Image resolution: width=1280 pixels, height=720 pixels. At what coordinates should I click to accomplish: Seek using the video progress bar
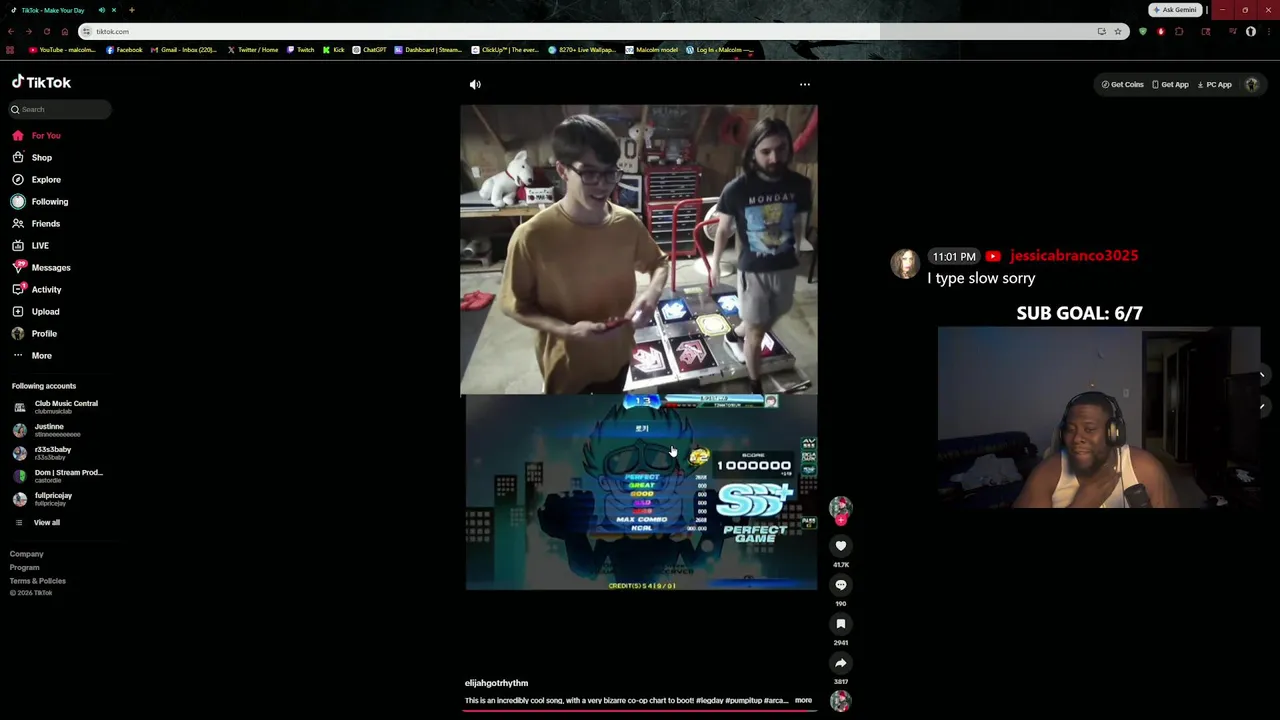640,710
